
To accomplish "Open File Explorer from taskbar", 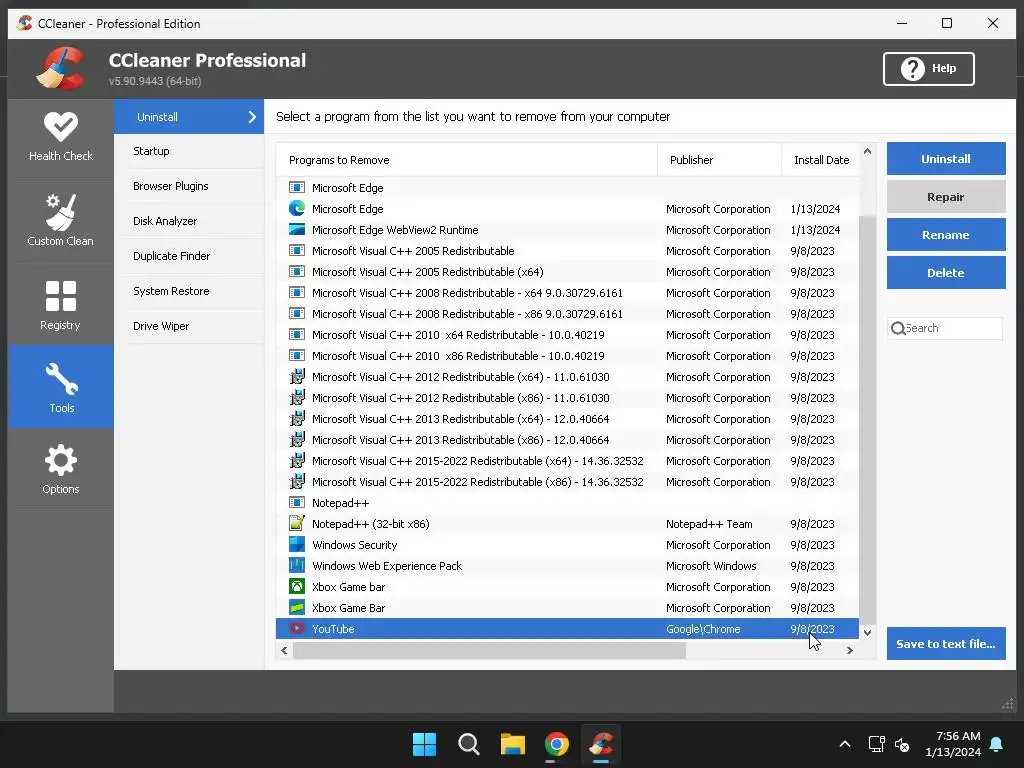I will coord(513,744).
